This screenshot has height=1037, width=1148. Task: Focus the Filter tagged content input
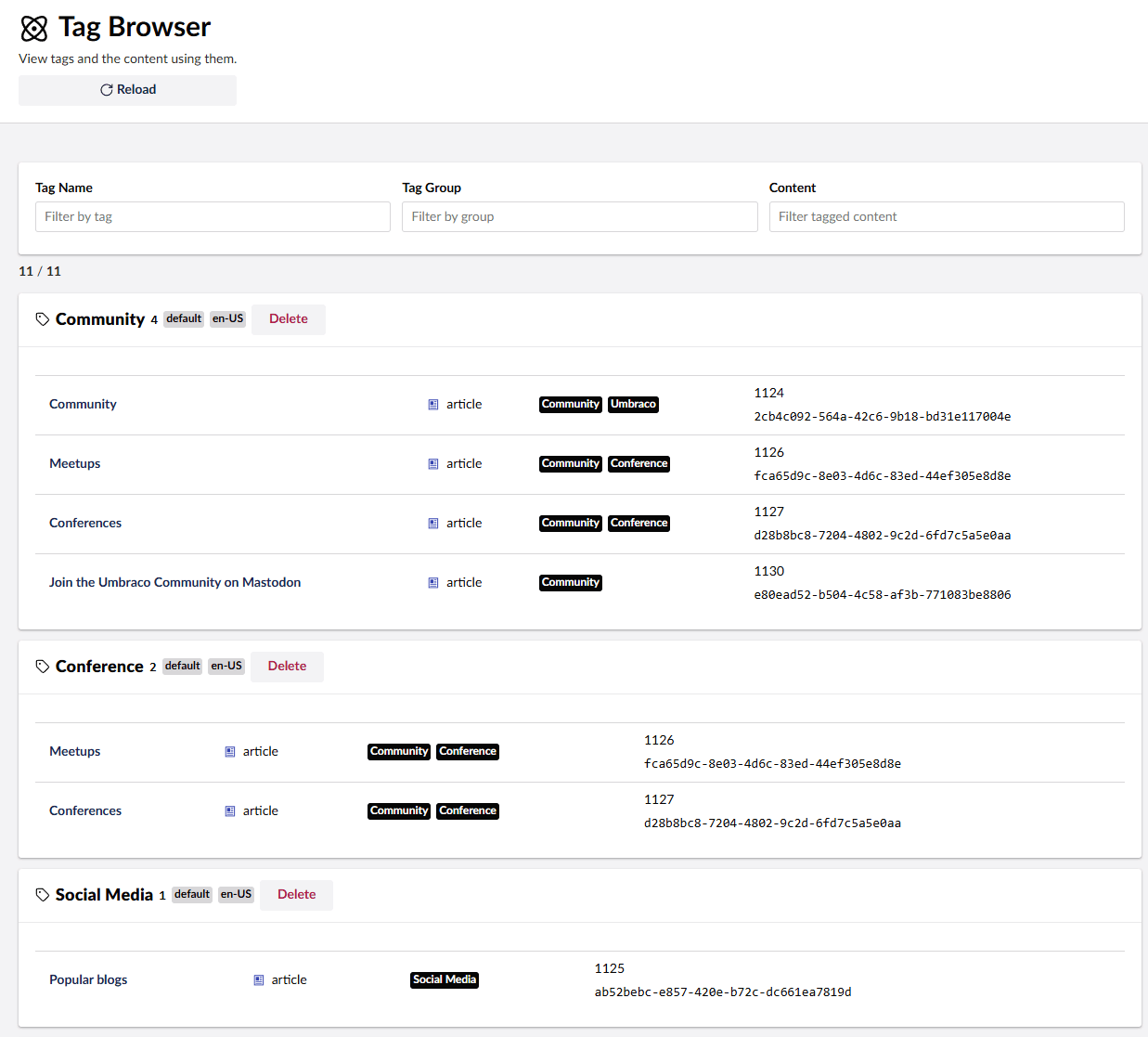coord(947,216)
